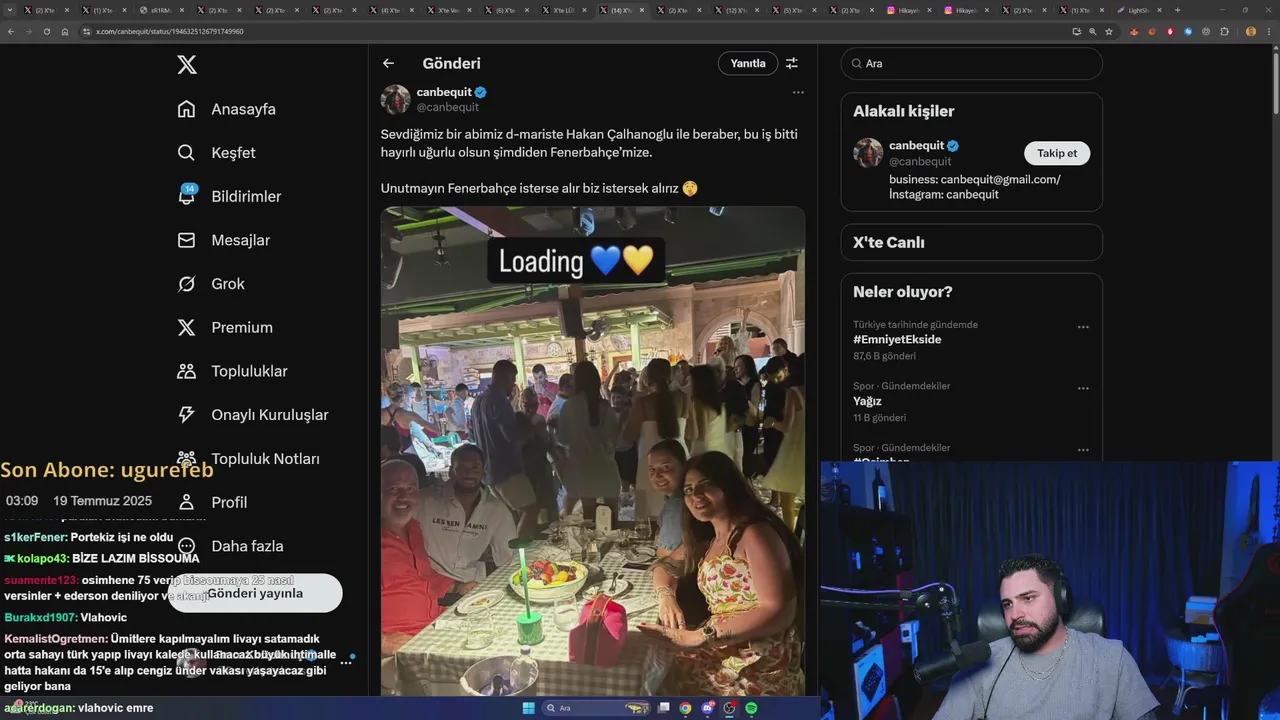Open new browser tab with plus

[x=1177, y=10]
